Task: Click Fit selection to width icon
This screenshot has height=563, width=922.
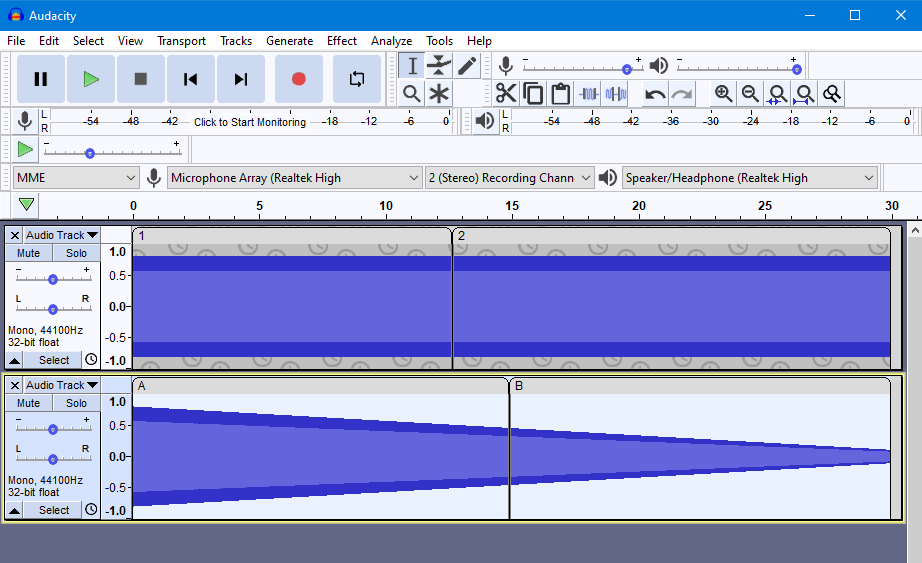Action: (x=777, y=94)
